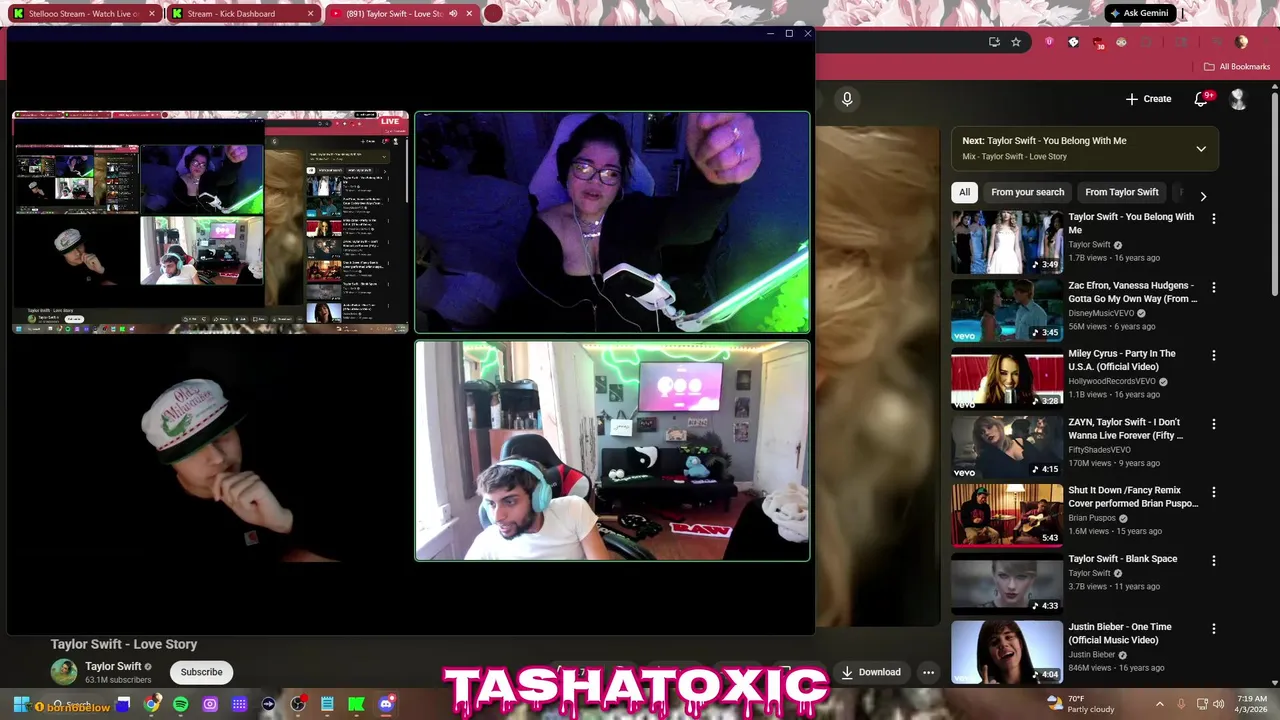Viewport: 1280px width, 720px height.
Task: Open the All Bookmarks folder
Action: 1237,67
